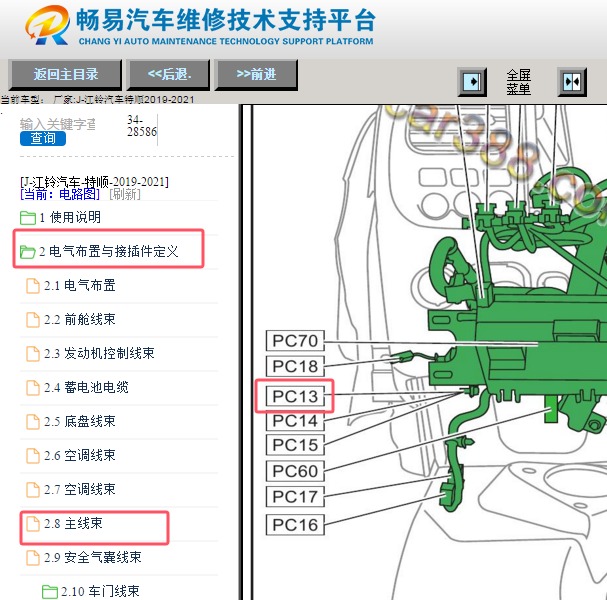Click open-folder icon beside 电气布置与接插件定义
Image resolution: width=607 pixels, height=600 pixels.
28,252
